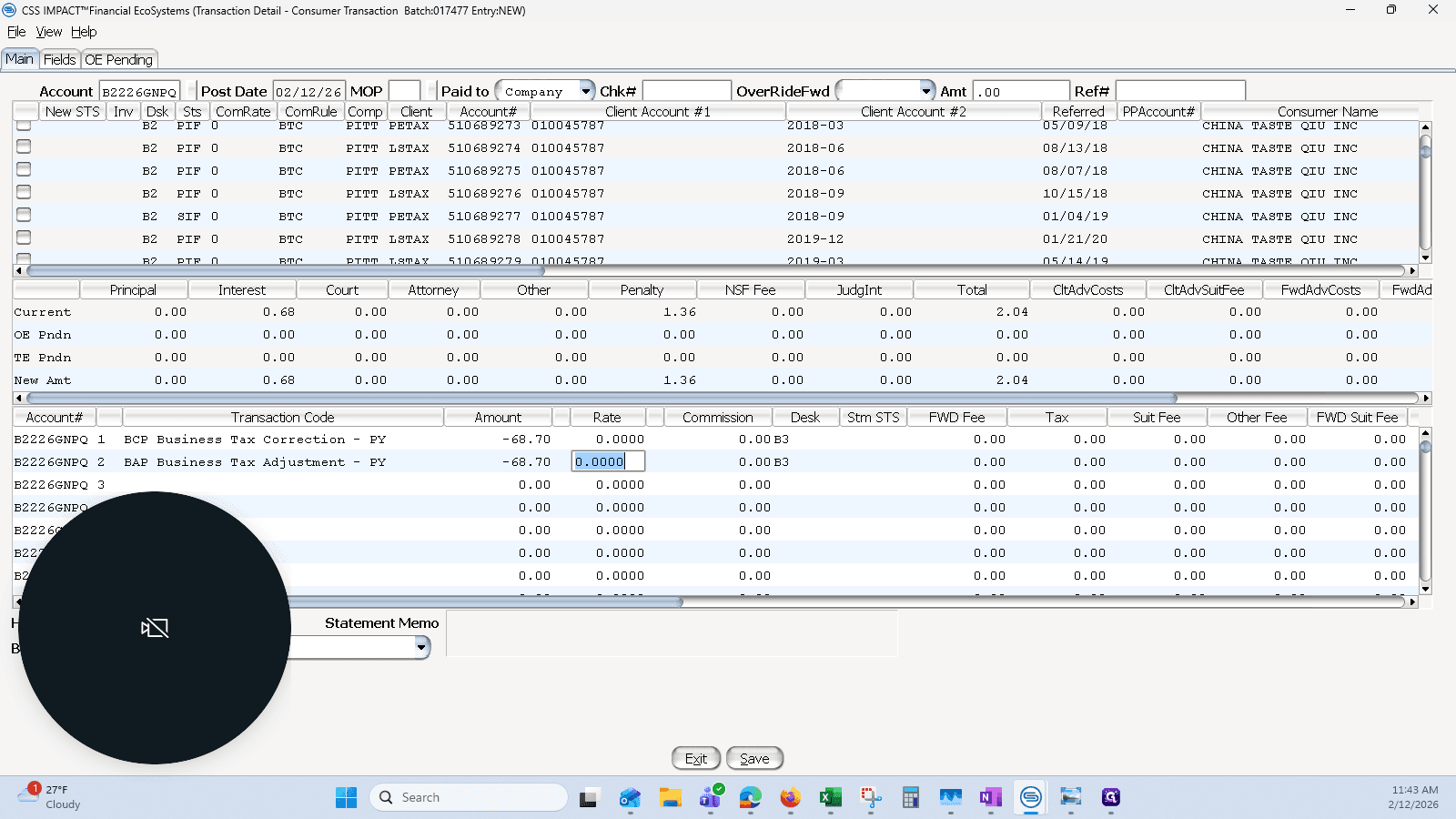Viewport: 1456px width, 819px height.
Task: Click the Exit button
Action: (696, 759)
